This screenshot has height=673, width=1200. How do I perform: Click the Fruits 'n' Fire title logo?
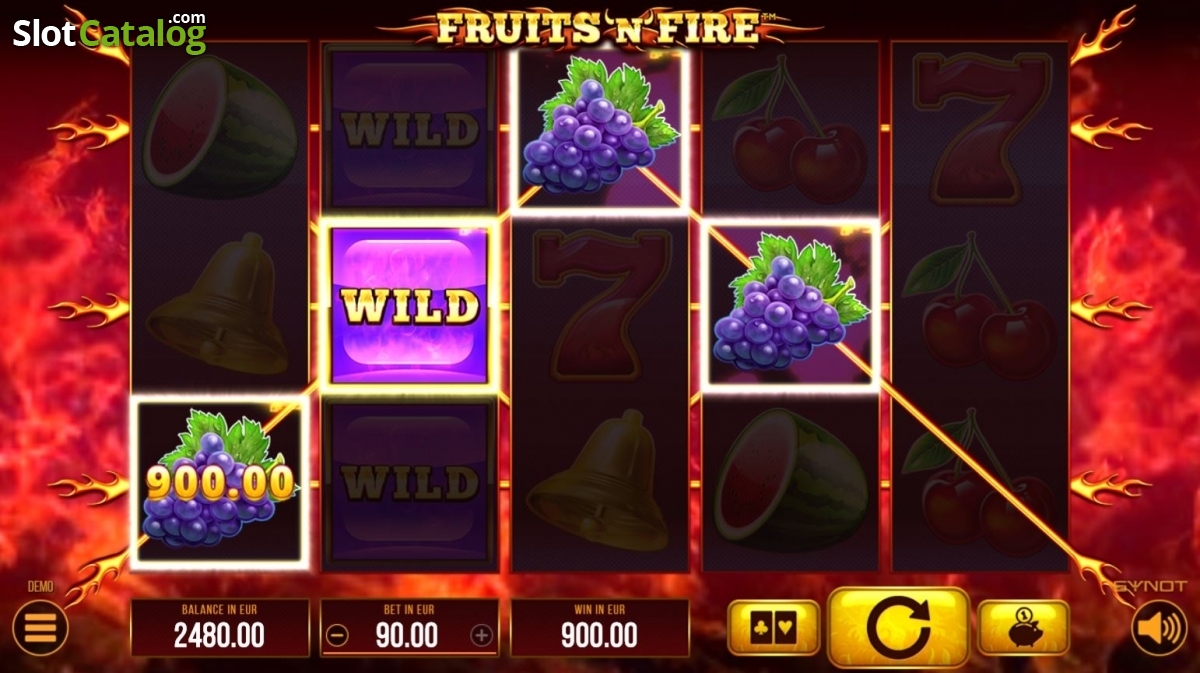coord(599,26)
